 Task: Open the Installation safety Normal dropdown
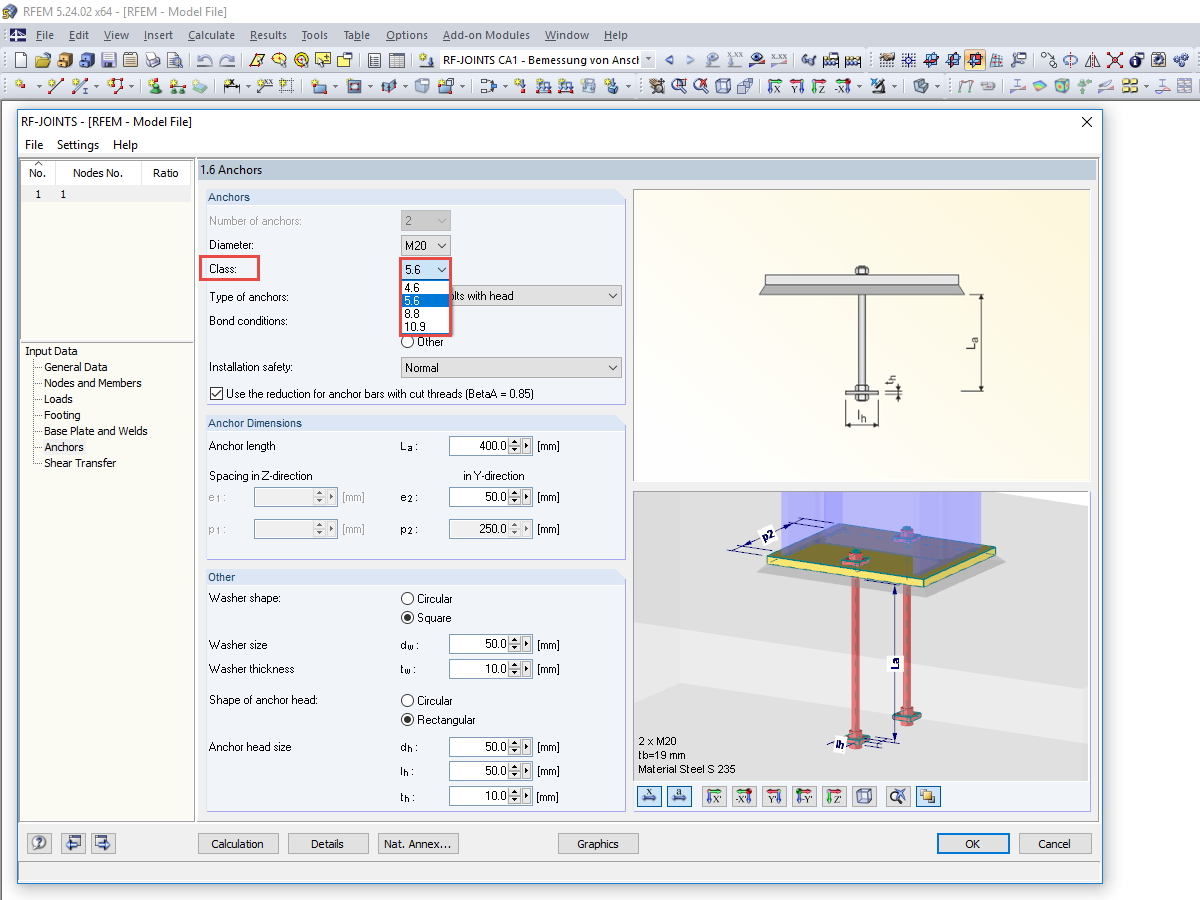click(x=511, y=368)
